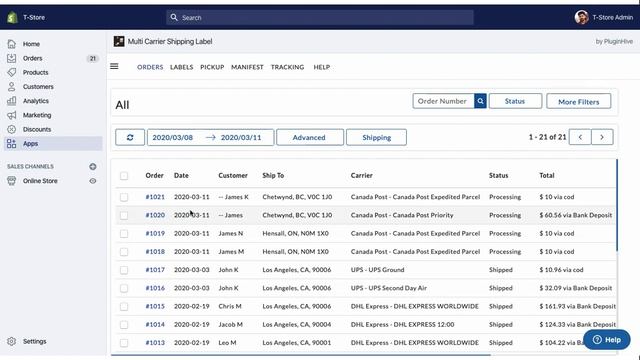This screenshot has width=640, height=360.
Task: Open the hamburger menu icon
Action: tap(114, 66)
